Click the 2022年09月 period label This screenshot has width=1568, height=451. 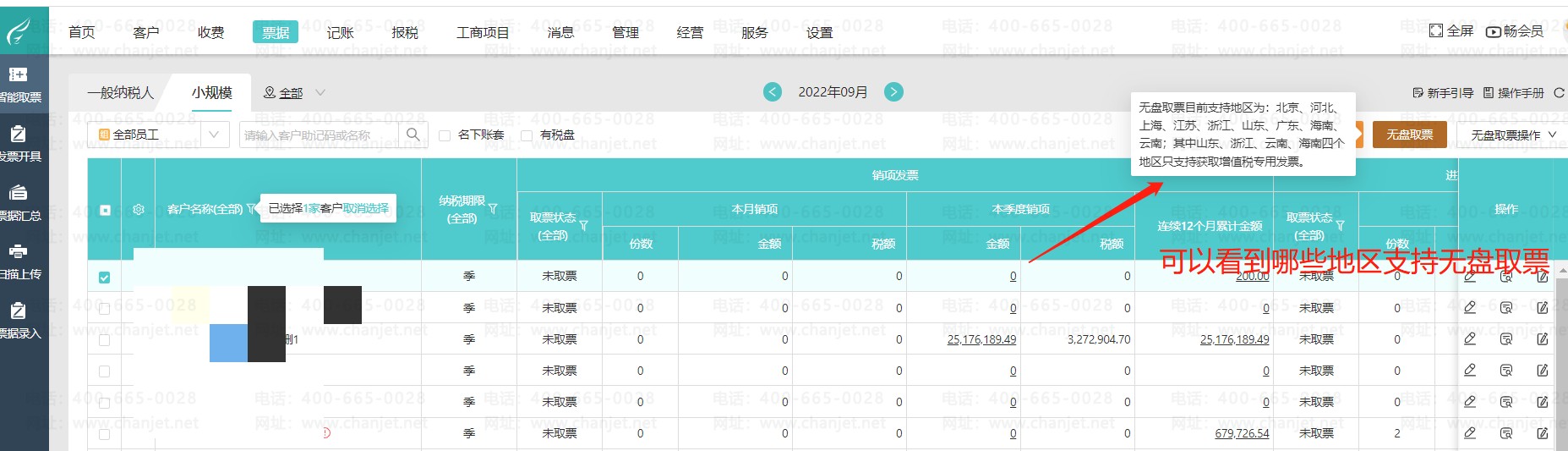[x=833, y=91]
